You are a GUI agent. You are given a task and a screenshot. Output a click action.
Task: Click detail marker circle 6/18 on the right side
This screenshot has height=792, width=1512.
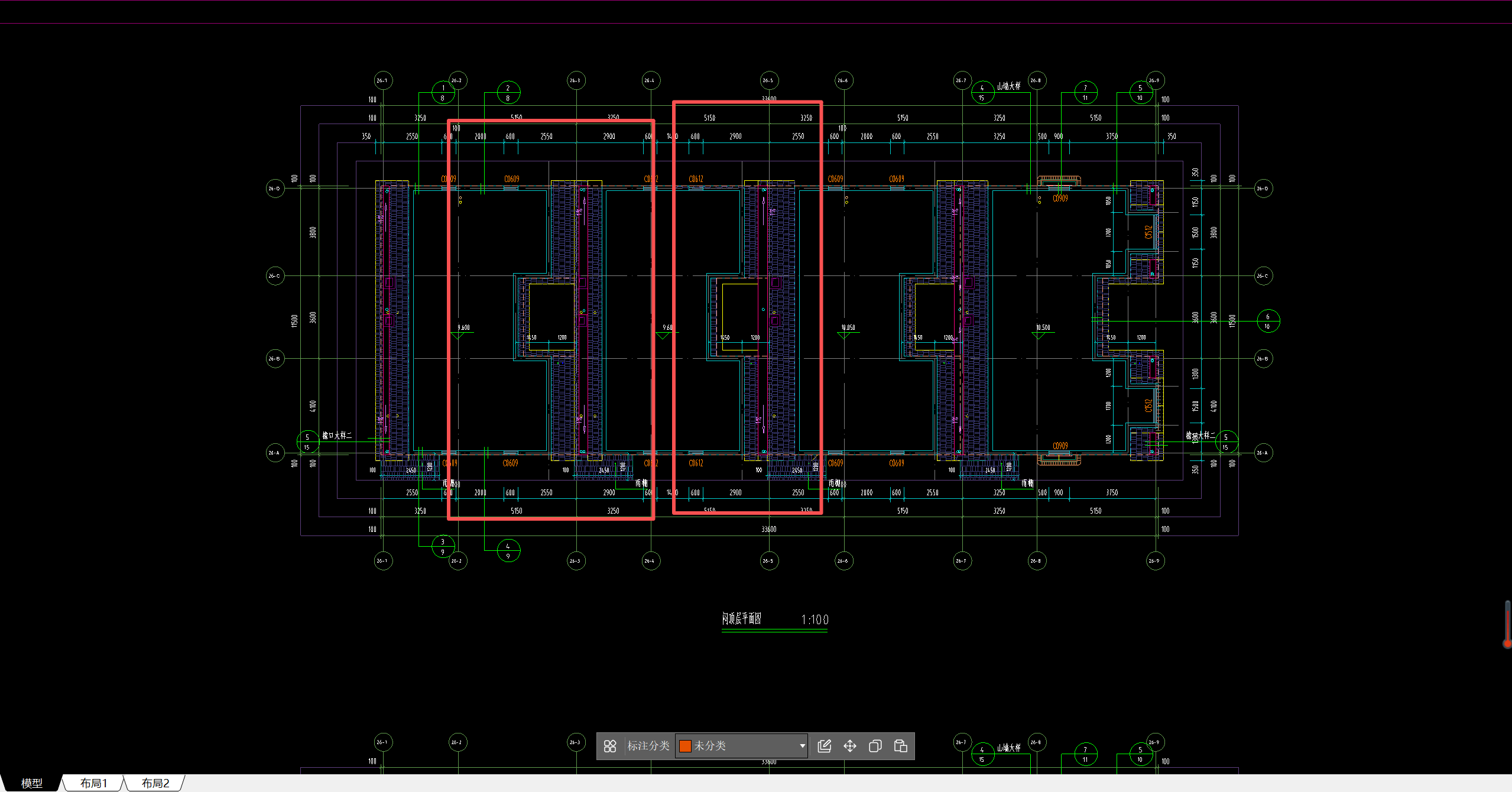(1267, 321)
